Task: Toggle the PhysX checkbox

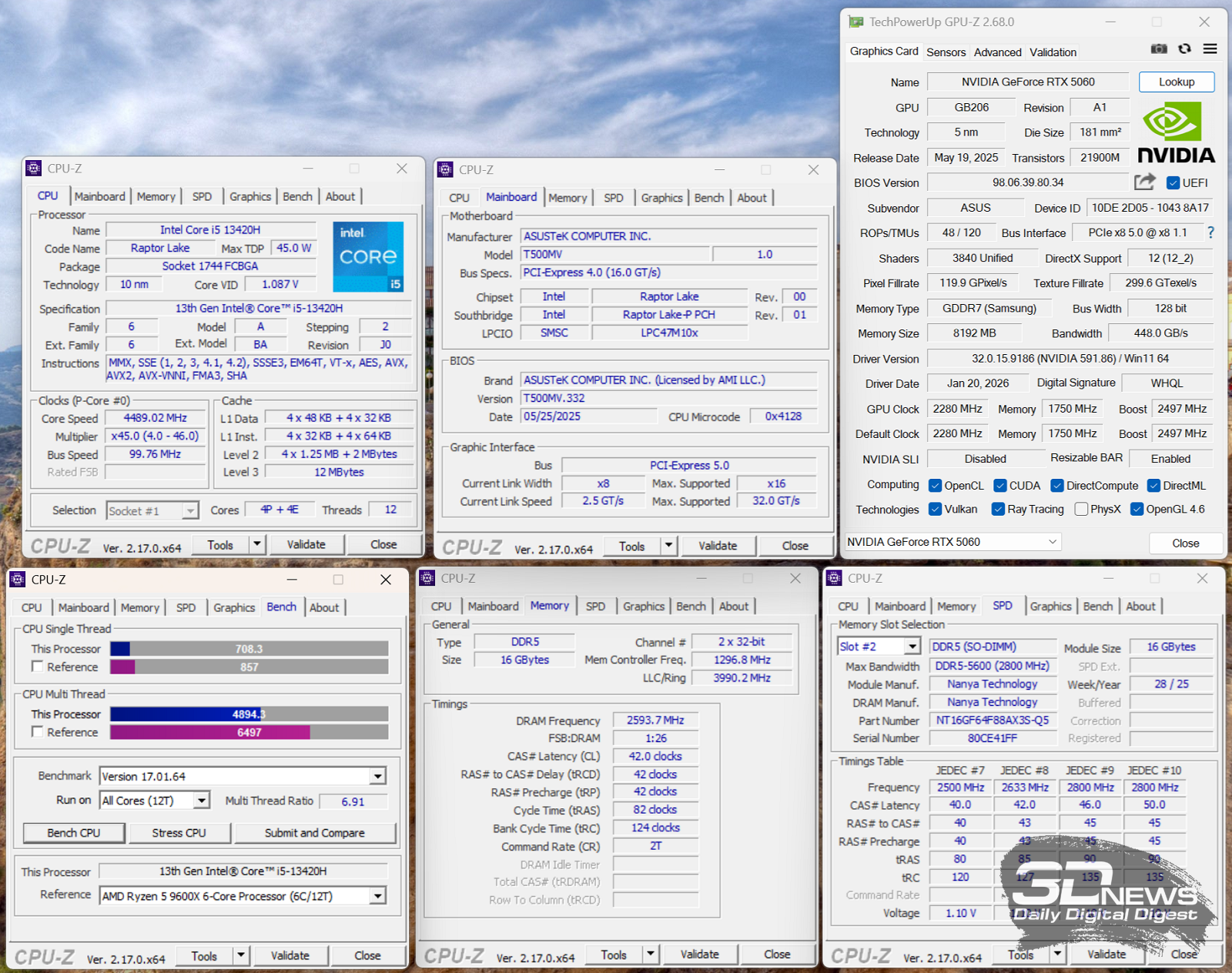Action: [1081, 509]
